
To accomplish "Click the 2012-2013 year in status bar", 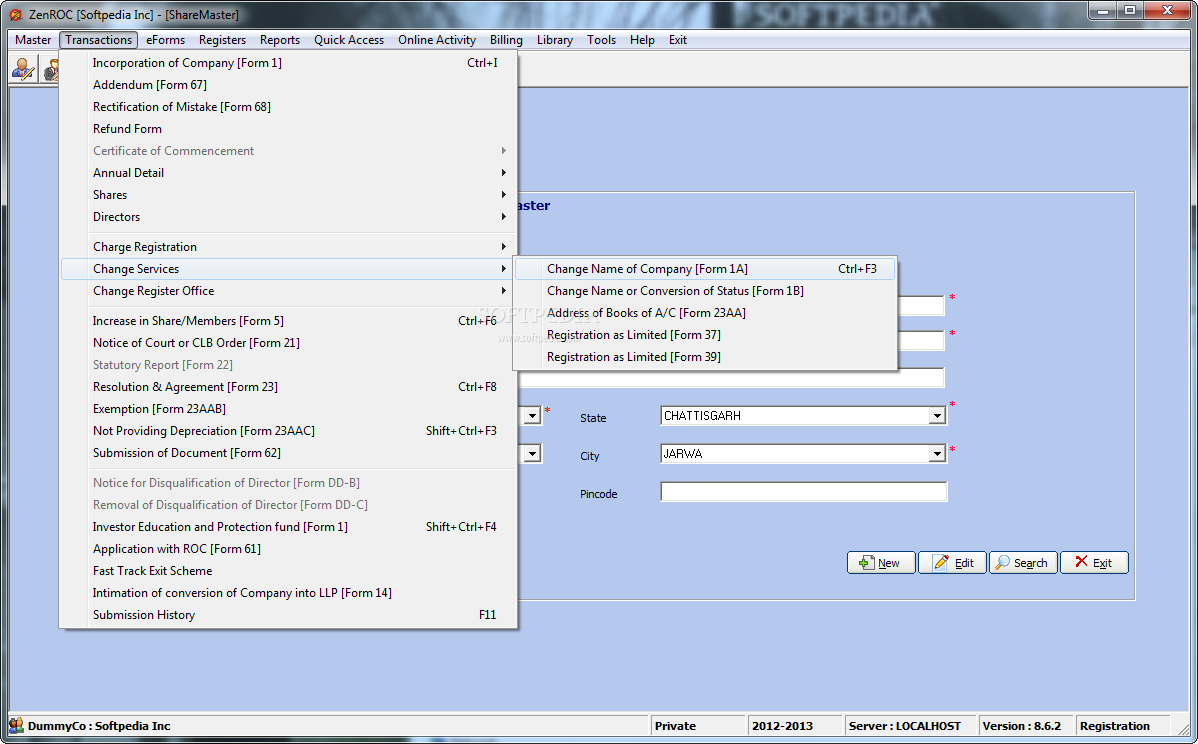I will point(782,726).
